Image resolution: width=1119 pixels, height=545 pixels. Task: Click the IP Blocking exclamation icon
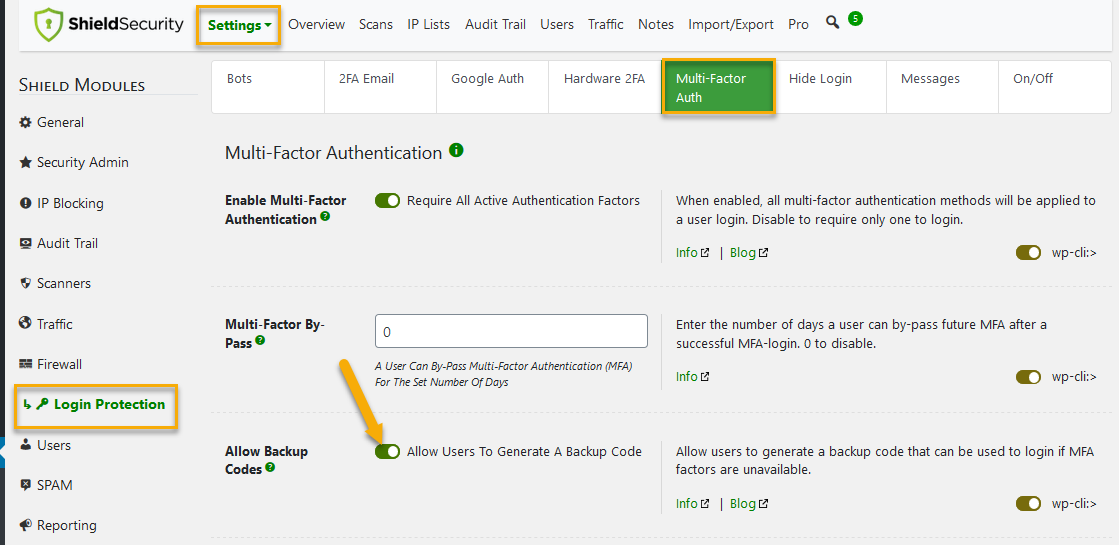(26, 203)
